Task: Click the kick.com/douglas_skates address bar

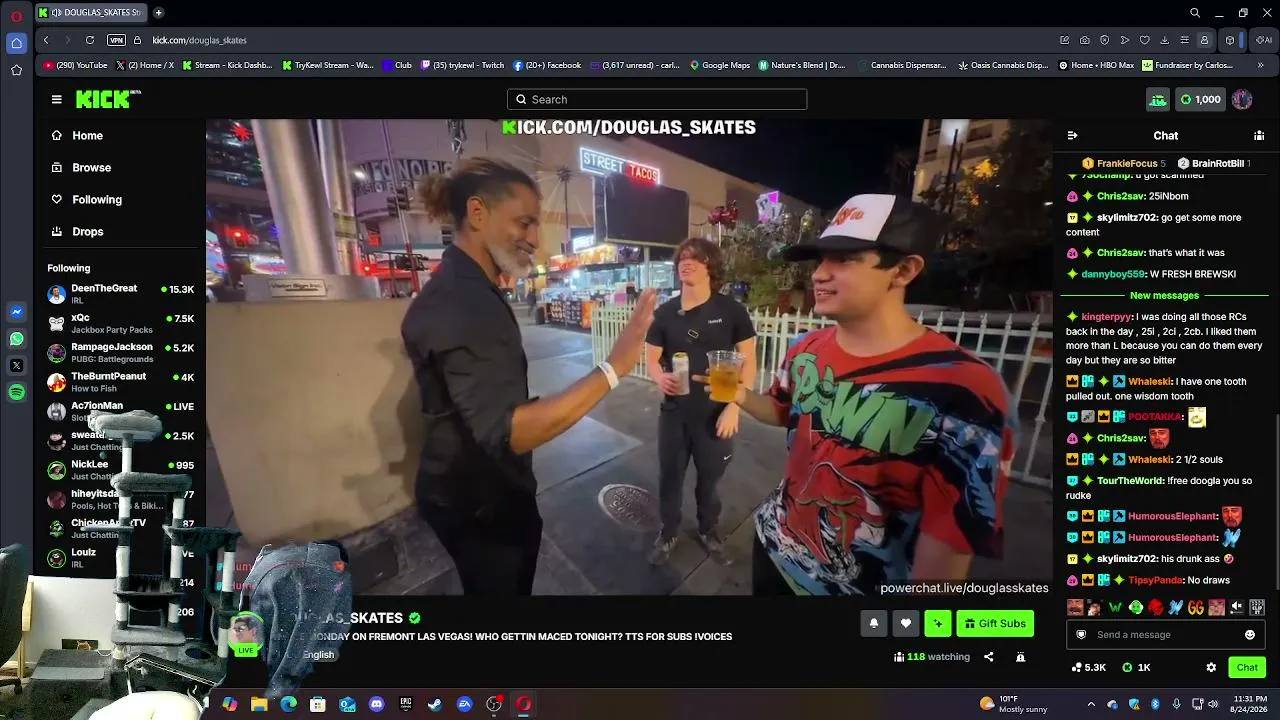Action: coord(200,40)
